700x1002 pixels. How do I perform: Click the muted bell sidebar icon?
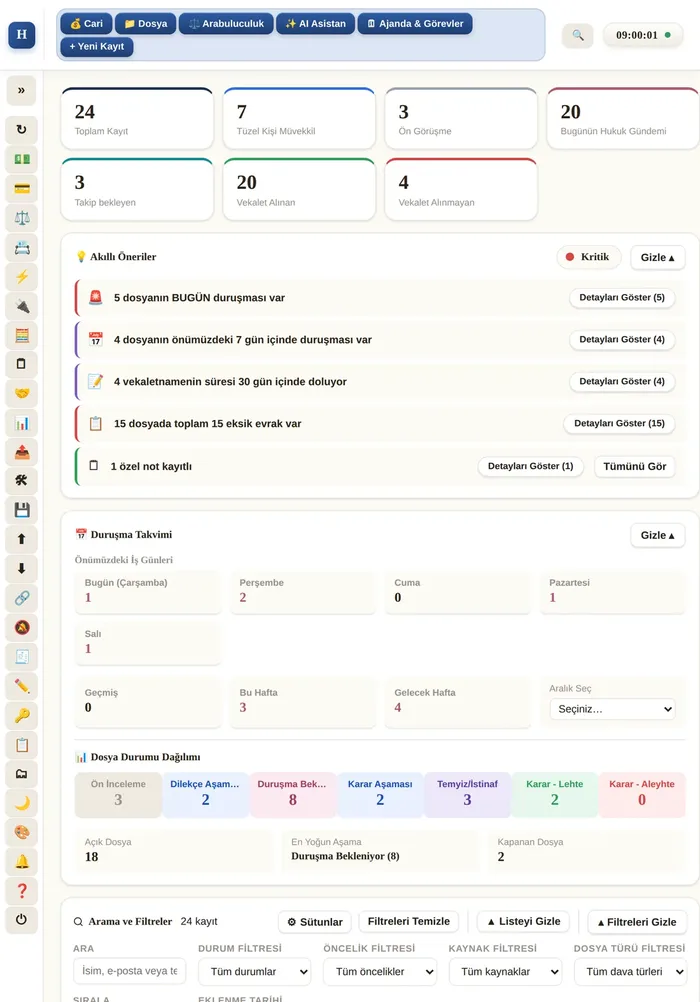click(x=22, y=628)
